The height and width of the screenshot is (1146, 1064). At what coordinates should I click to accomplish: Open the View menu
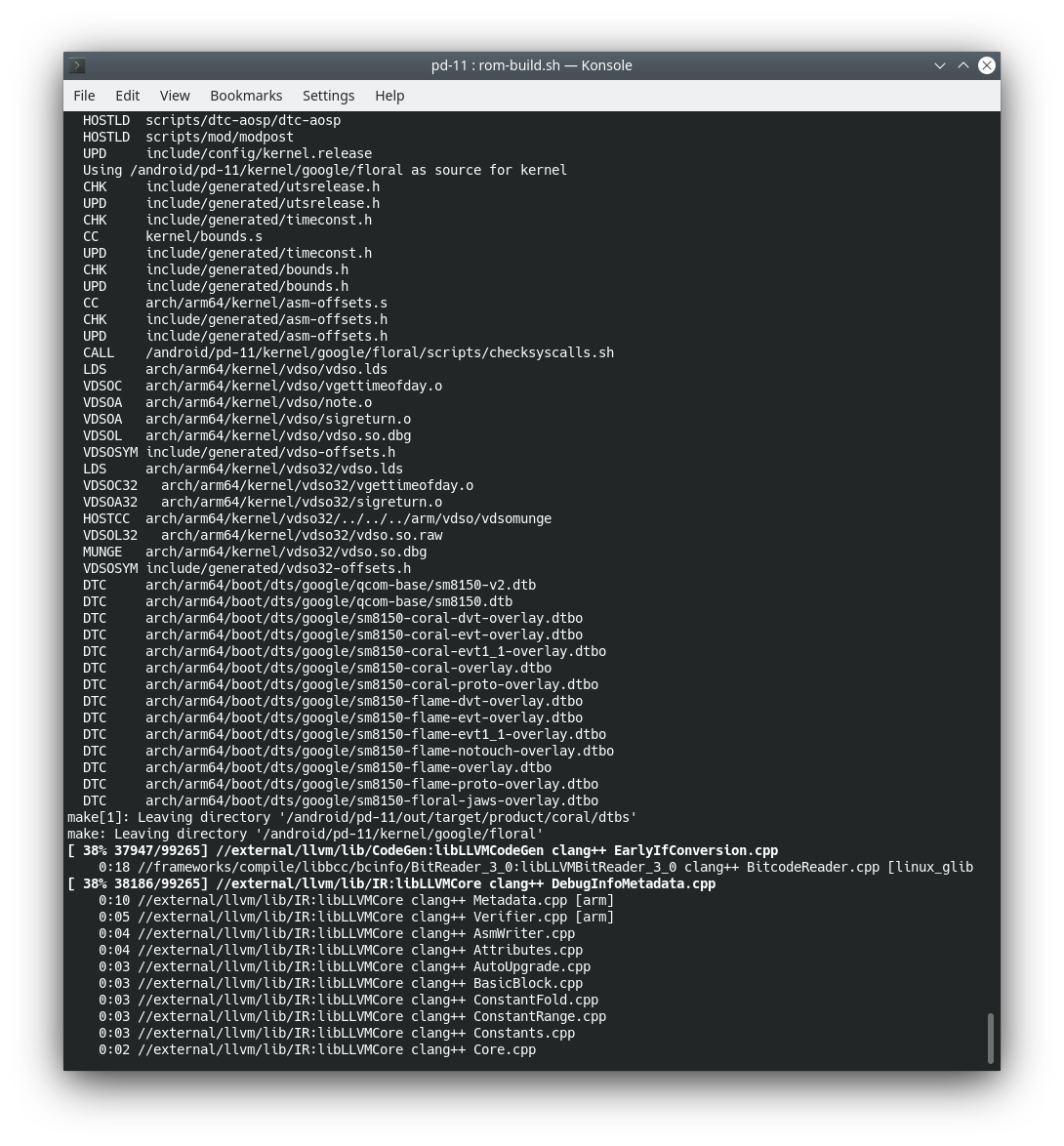click(x=175, y=96)
